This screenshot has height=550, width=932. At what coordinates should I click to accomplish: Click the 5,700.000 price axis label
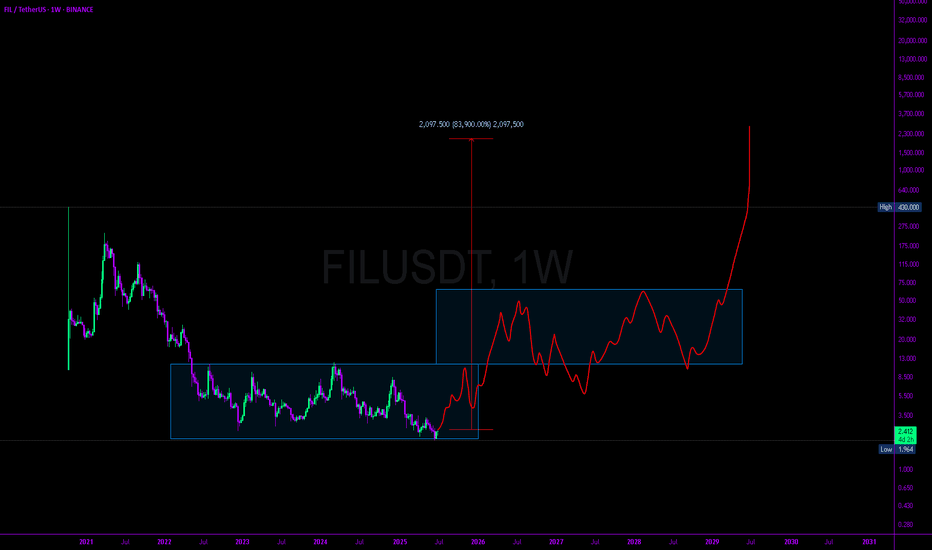point(911,95)
